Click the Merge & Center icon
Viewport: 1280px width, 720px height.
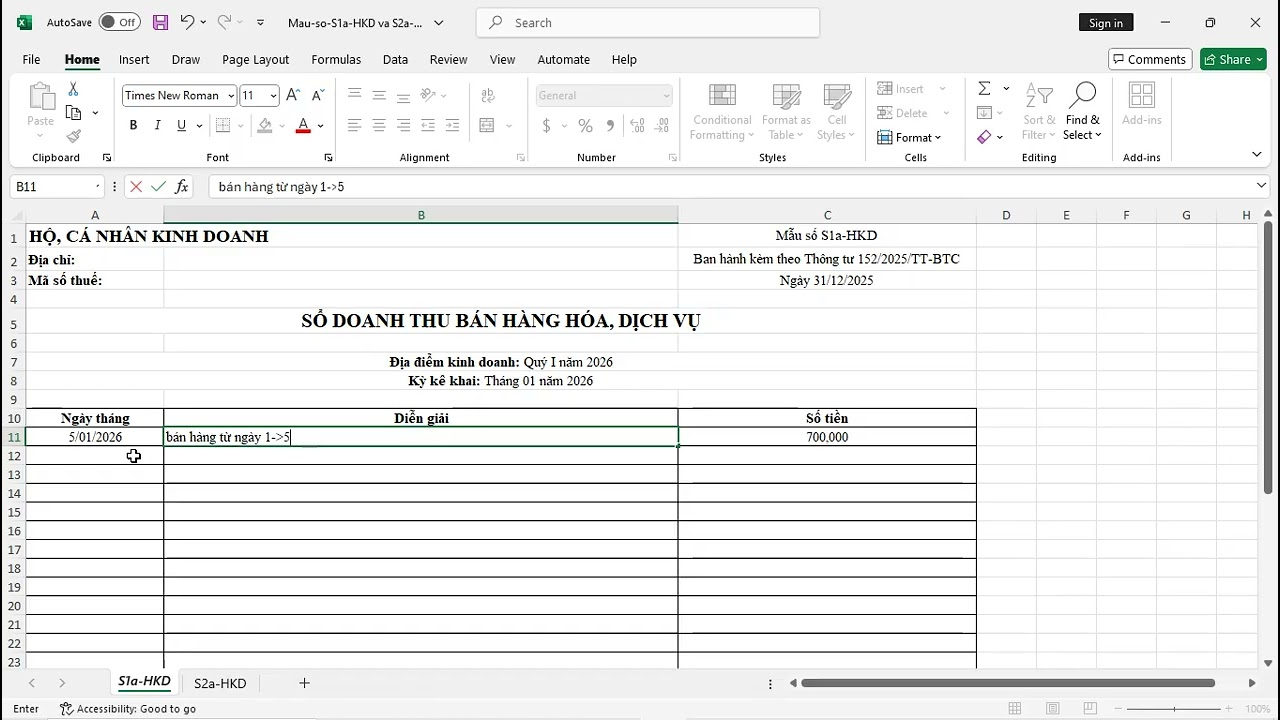click(x=487, y=125)
